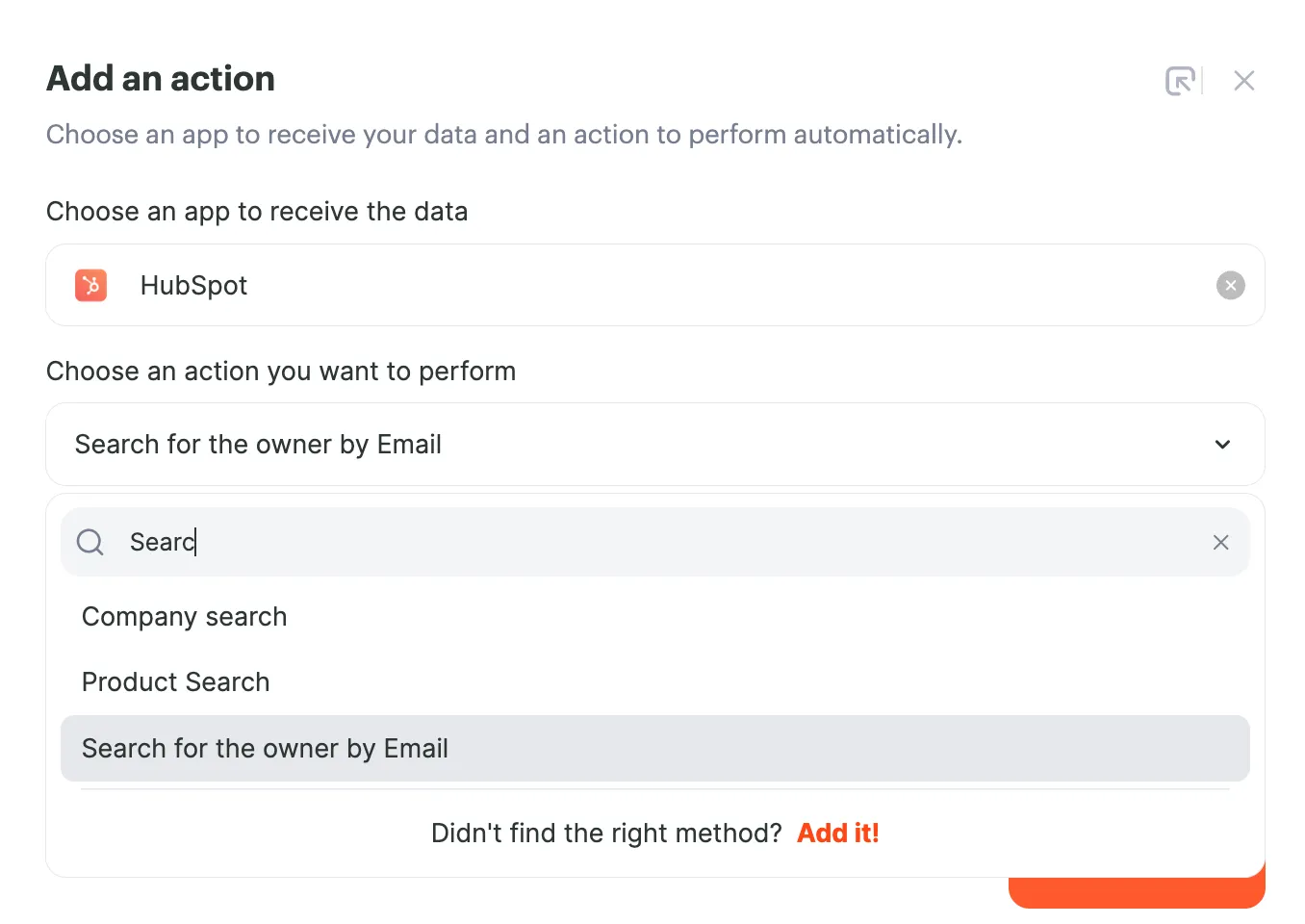
Task: Open the HubSpot app selection field
Action: (x=655, y=285)
